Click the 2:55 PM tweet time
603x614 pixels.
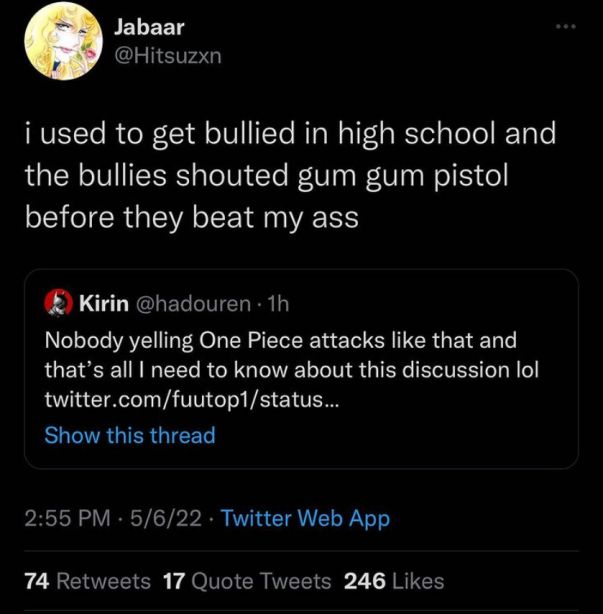[x=66, y=518]
